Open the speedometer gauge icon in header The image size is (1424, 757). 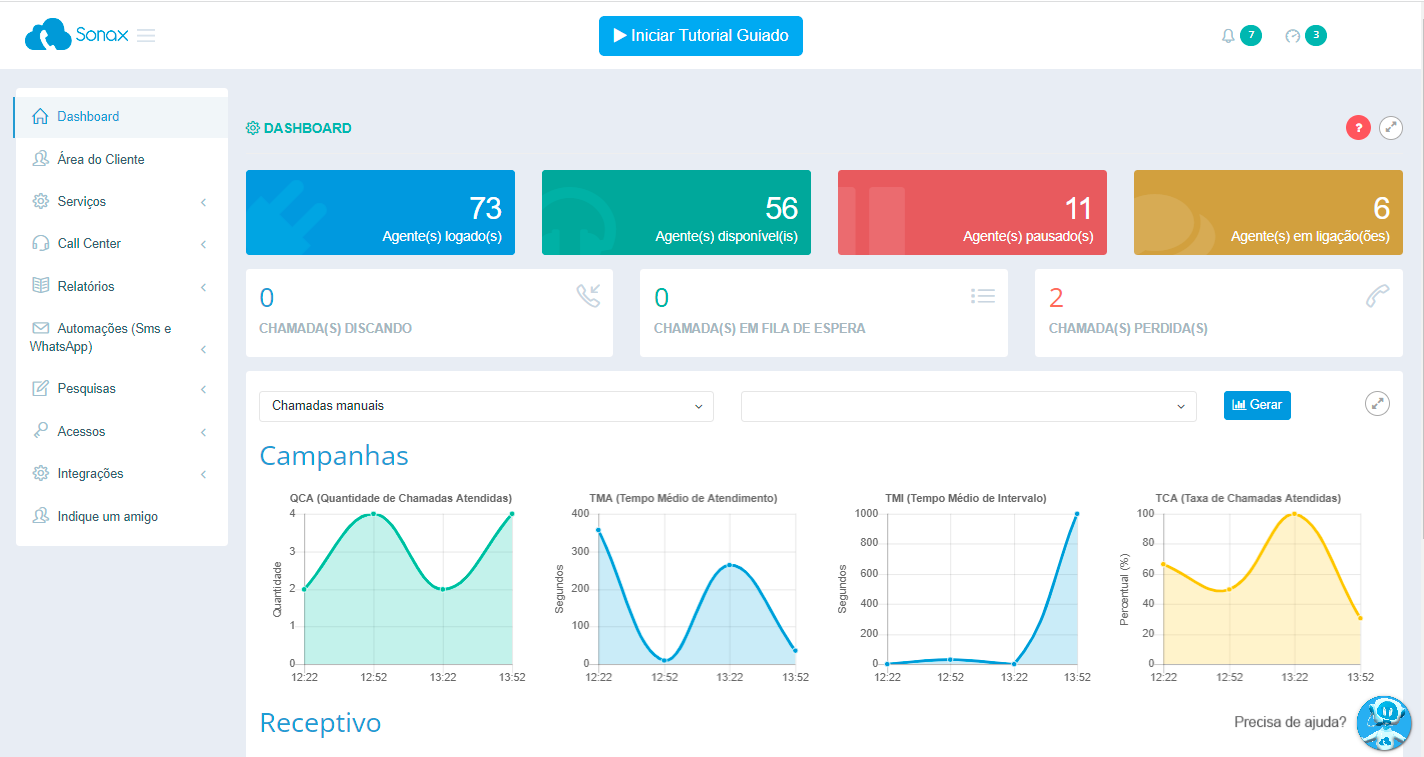(1292, 36)
